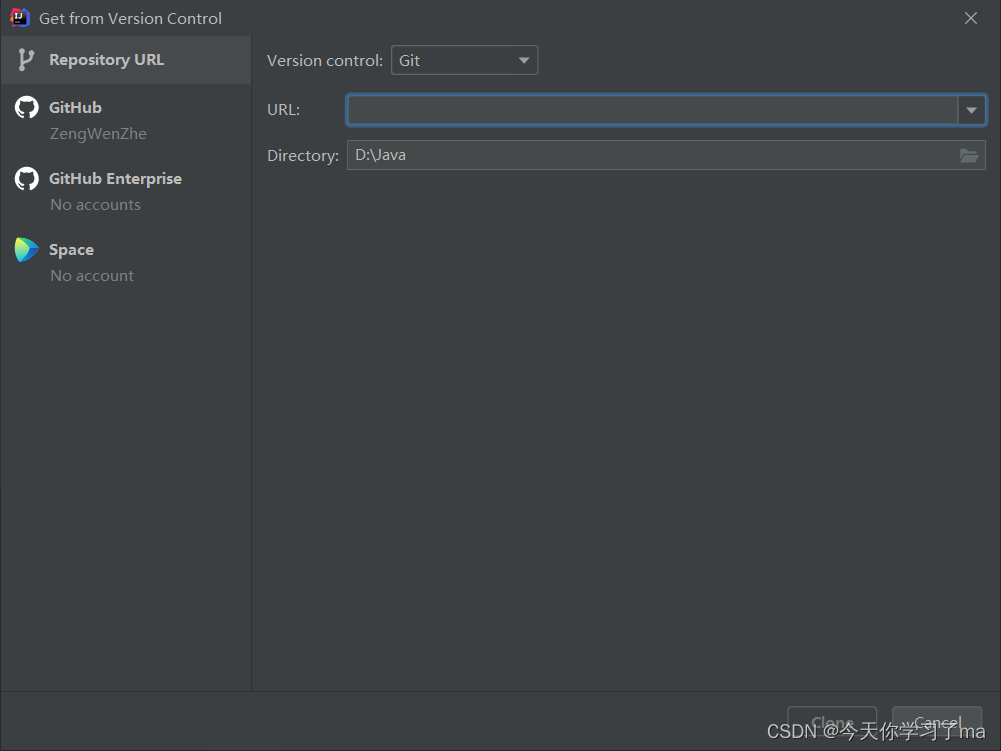Expand the URL history dropdown arrow

(x=971, y=110)
